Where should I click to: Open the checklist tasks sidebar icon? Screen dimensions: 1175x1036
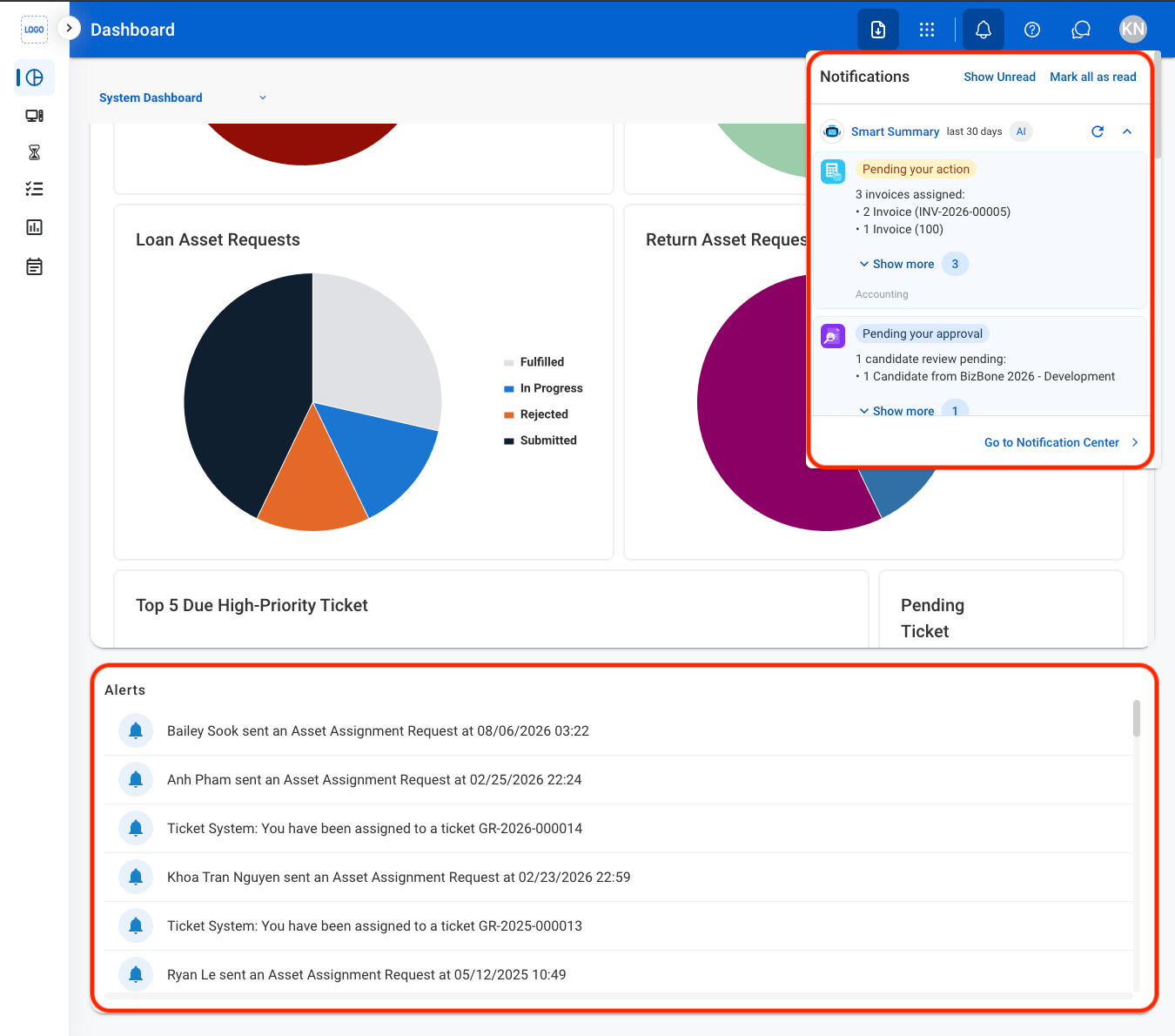pyautogui.click(x=35, y=189)
